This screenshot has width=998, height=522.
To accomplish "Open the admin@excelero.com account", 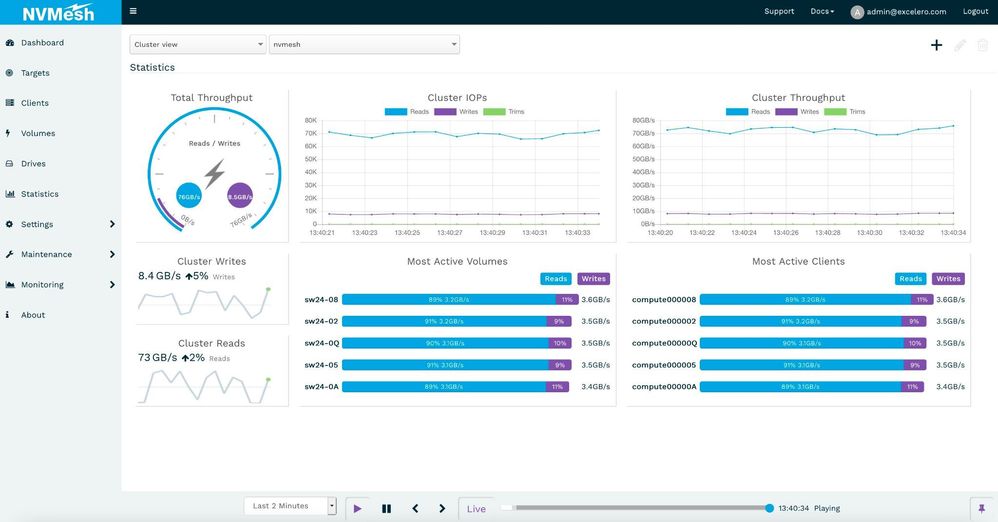I will click(906, 11).
